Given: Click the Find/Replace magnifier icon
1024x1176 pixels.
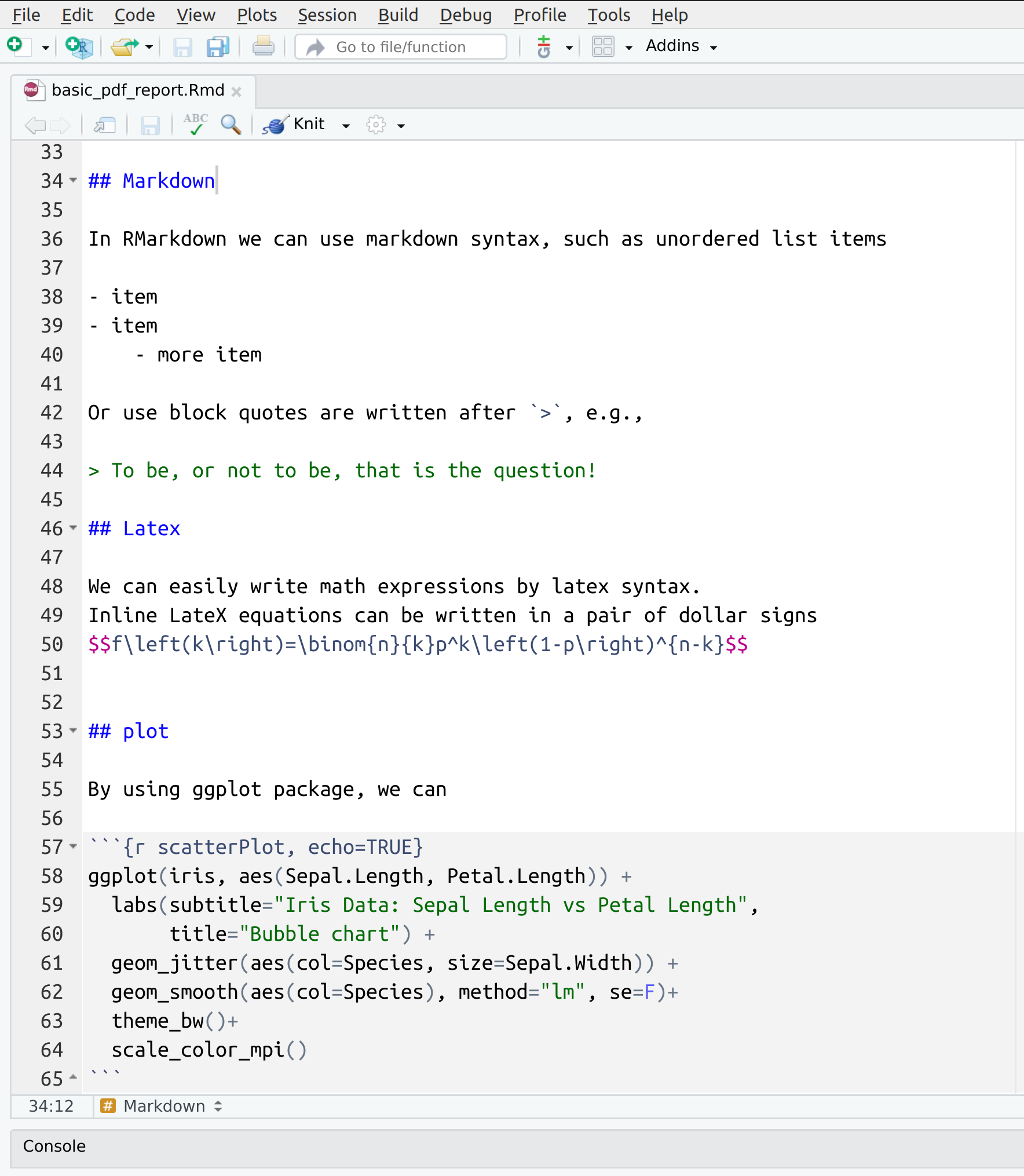Looking at the screenshot, I should pos(231,125).
